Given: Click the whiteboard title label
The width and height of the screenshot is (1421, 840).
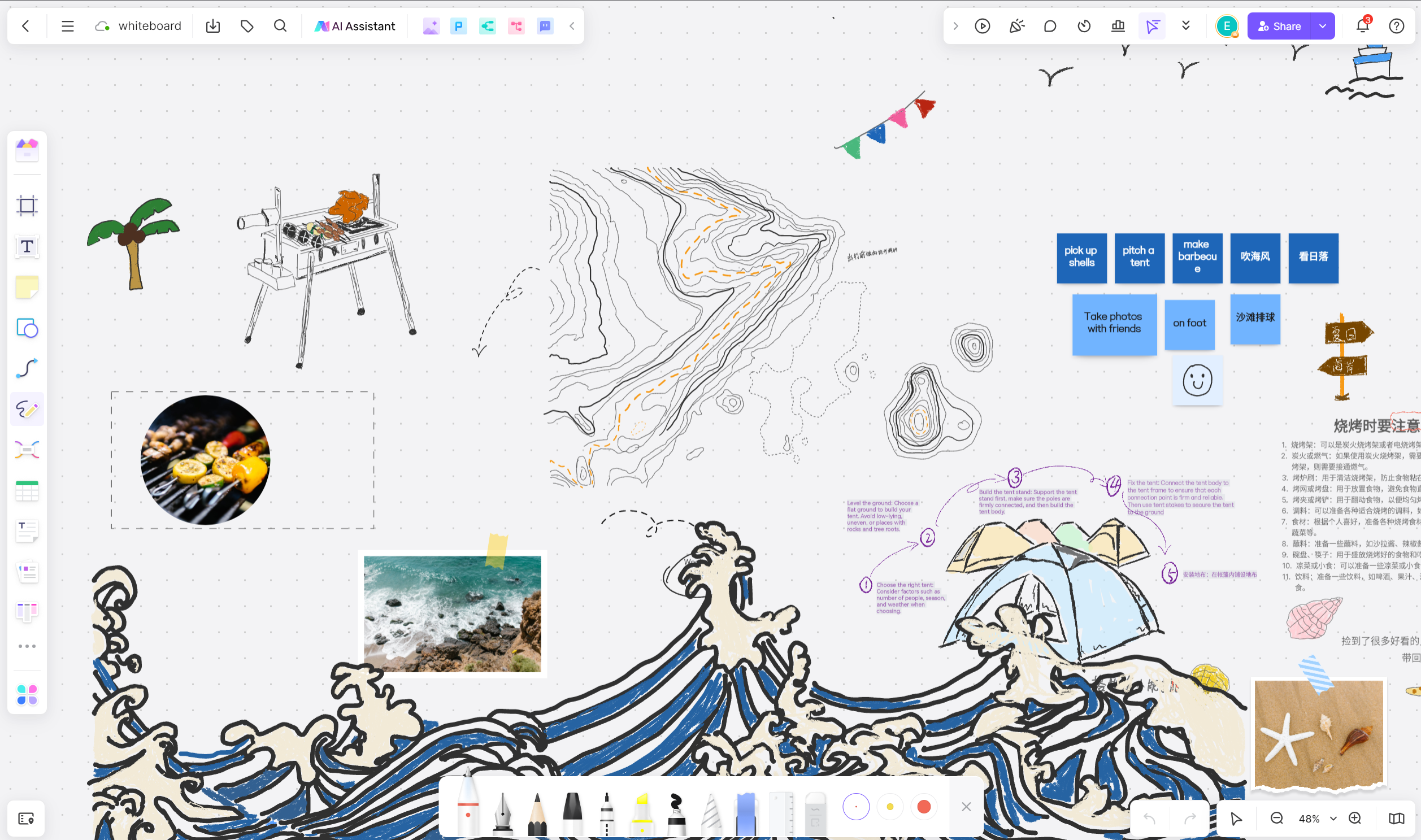Looking at the screenshot, I should (149, 26).
